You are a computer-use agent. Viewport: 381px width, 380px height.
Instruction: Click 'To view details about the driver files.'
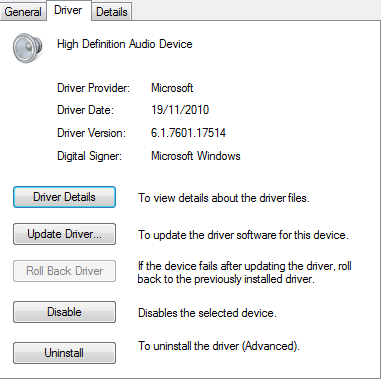[224, 198]
